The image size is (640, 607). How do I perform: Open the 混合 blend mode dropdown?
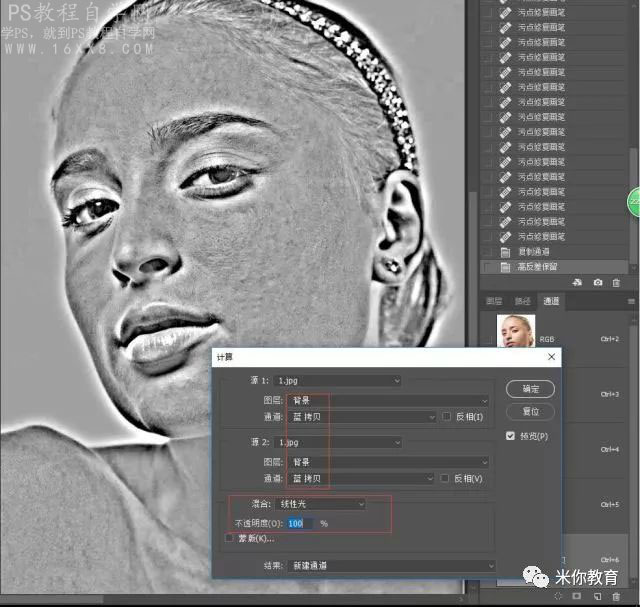point(321,504)
